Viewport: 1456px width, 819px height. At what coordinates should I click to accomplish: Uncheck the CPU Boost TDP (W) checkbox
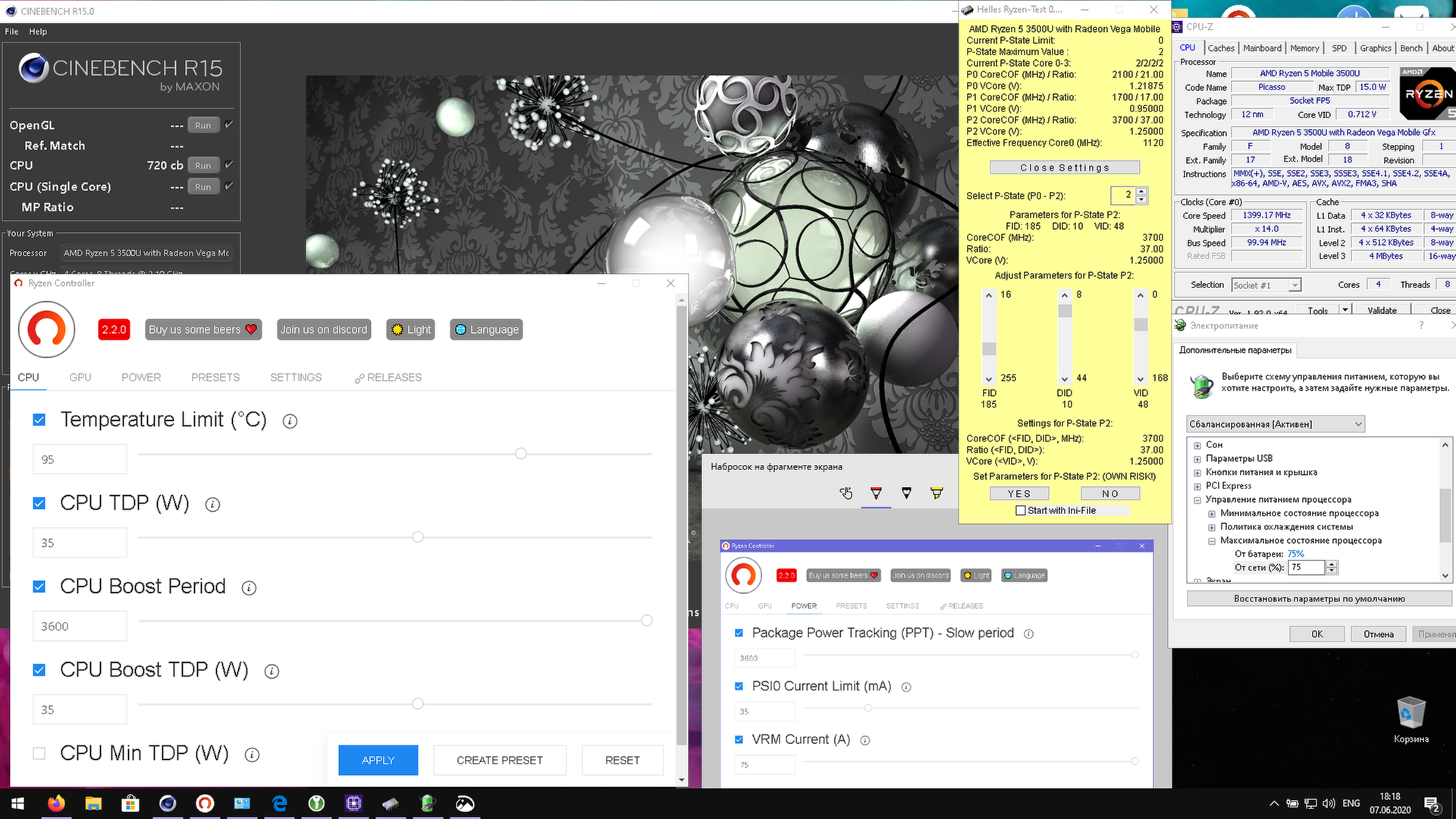click(39, 670)
